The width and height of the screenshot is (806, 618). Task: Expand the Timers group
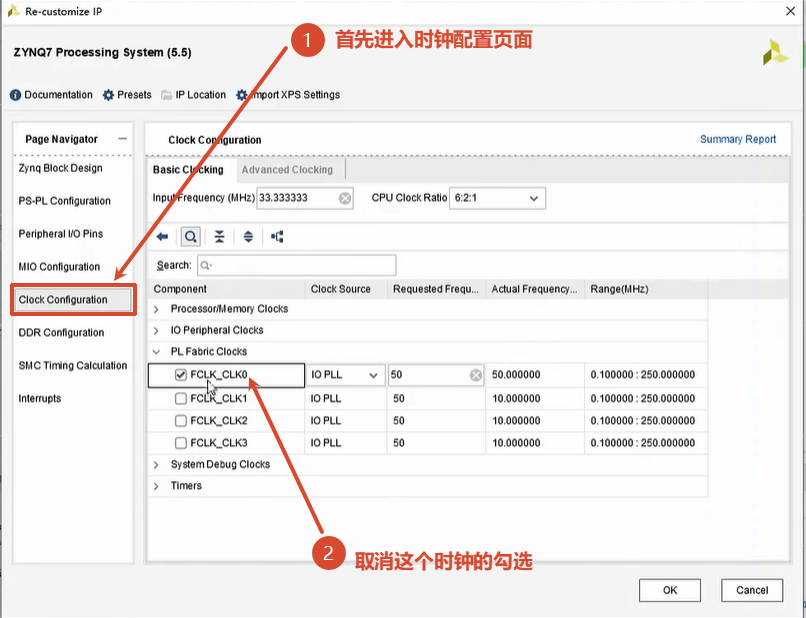coord(156,486)
